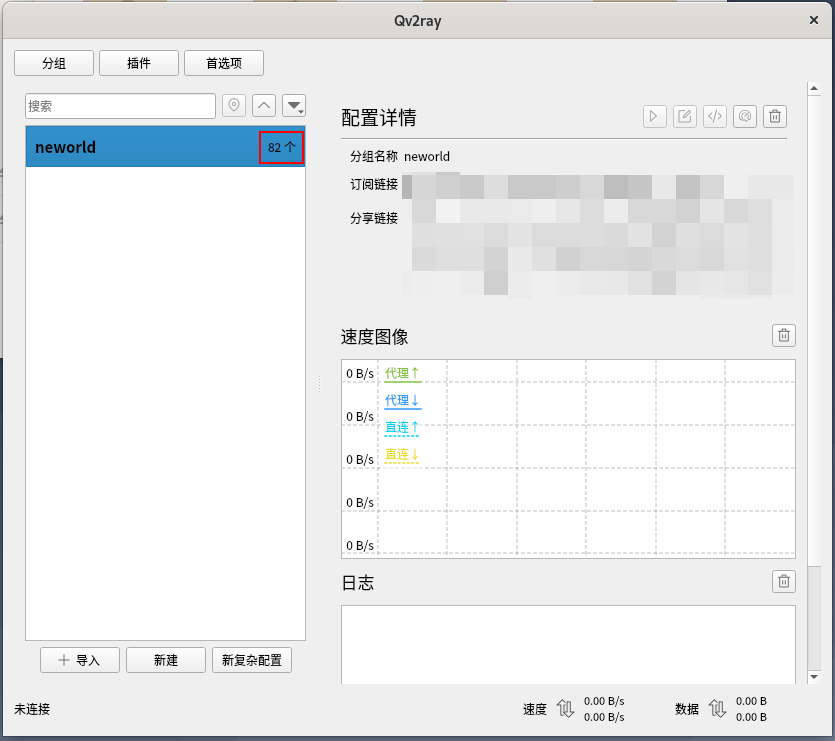Click the 代理↓ proxy download legend
This screenshot has height=741, width=835.
[402, 401]
